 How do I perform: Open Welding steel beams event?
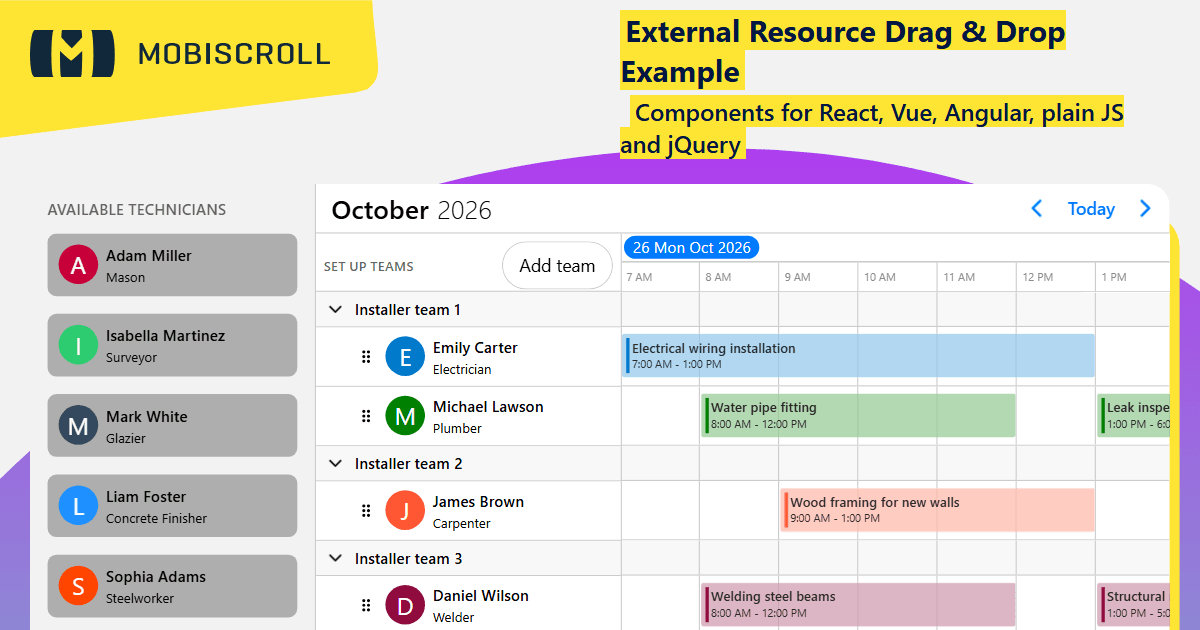tap(859, 605)
